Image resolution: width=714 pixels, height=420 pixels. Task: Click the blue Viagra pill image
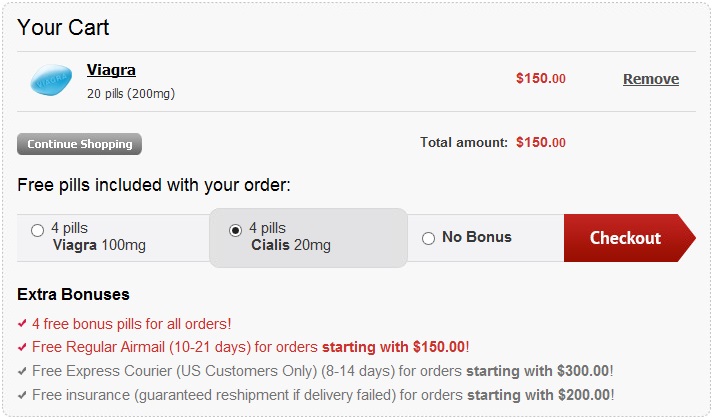(x=51, y=80)
